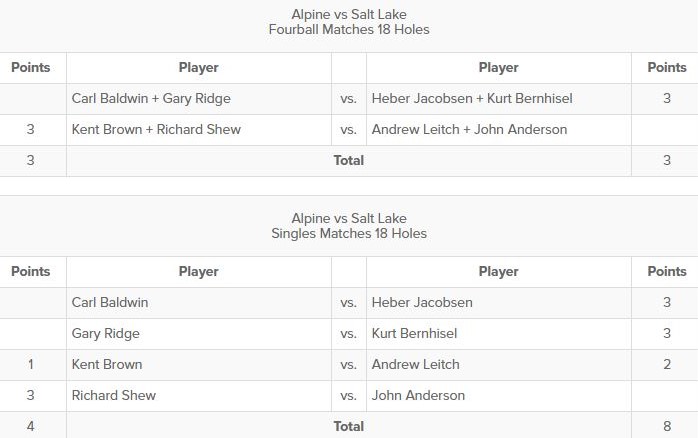The height and width of the screenshot is (438, 698).
Task: Click Andrew Leitch's singles points value 2
Action: coord(667,365)
